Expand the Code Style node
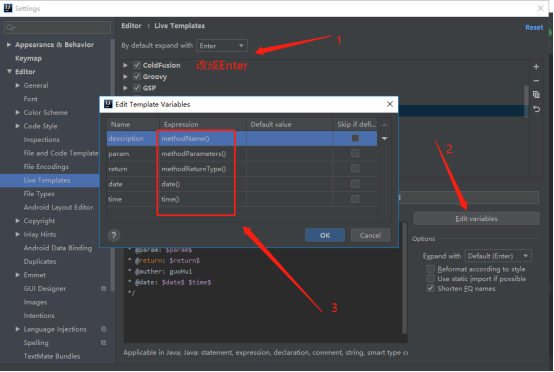Image resolution: width=554 pixels, height=372 pixels. tap(18, 126)
